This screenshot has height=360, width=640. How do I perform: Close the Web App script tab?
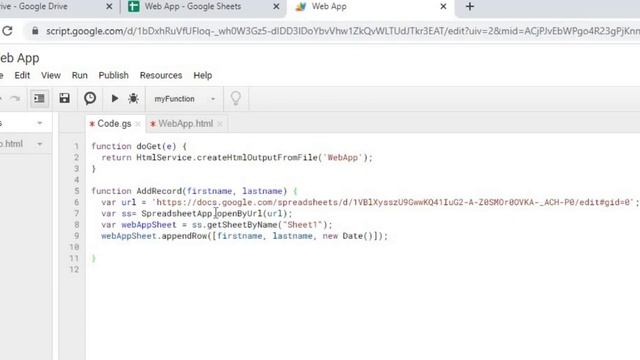[x=443, y=7]
